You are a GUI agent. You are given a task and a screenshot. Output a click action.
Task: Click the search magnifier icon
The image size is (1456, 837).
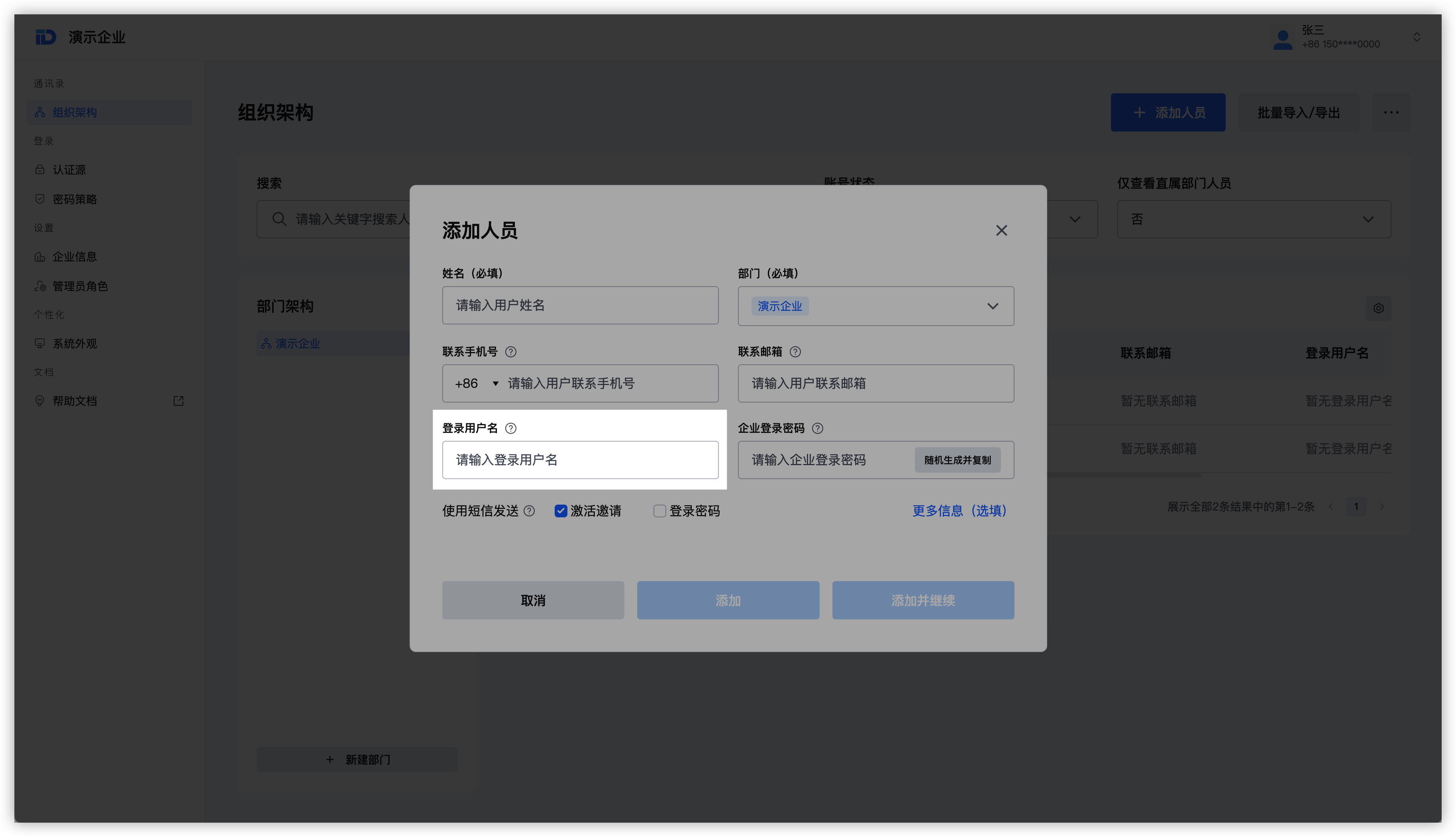[x=279, y=219]
